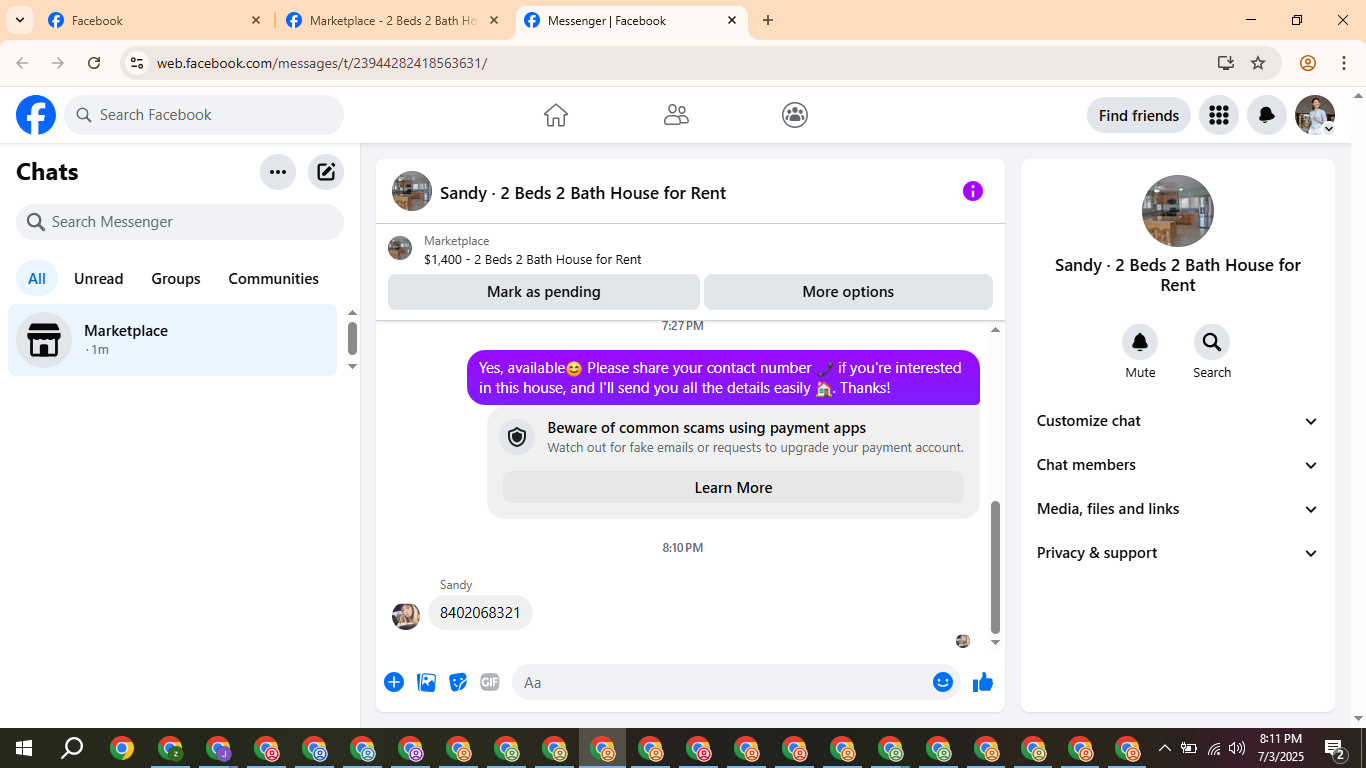Bookmark this page with the star icon
The width and height of the screenshot is (1366, 768).
click(1258, 63)
